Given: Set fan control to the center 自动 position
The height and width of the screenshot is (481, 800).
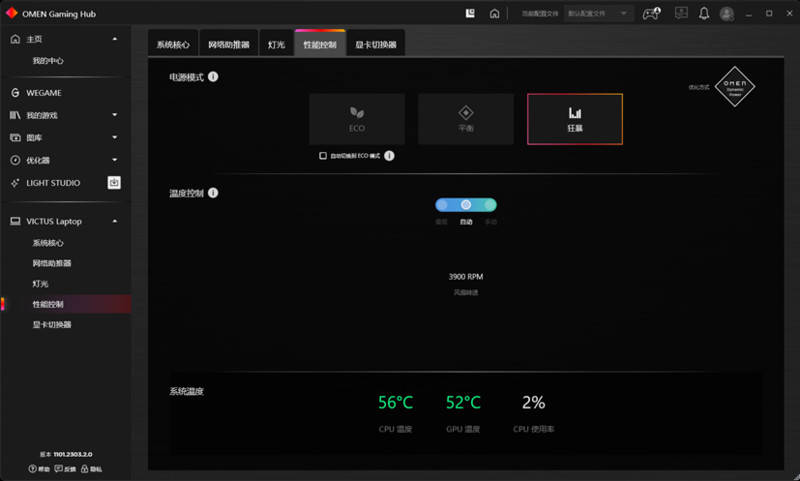Looking at the screenshot, I should coord(466,205).
